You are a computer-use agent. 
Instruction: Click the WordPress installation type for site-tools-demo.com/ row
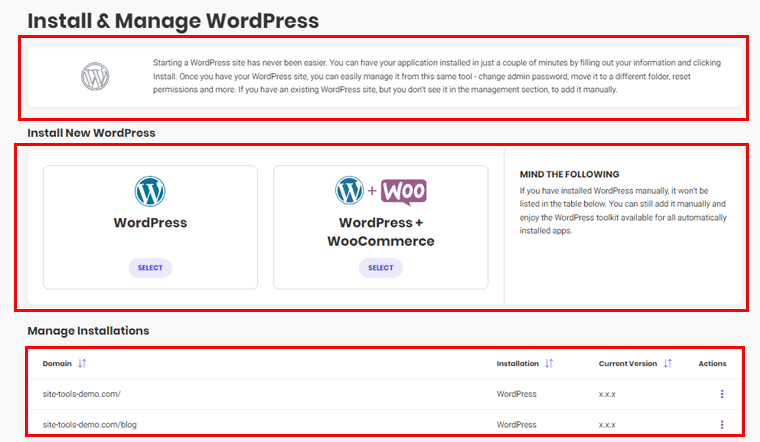pos(516,394)
